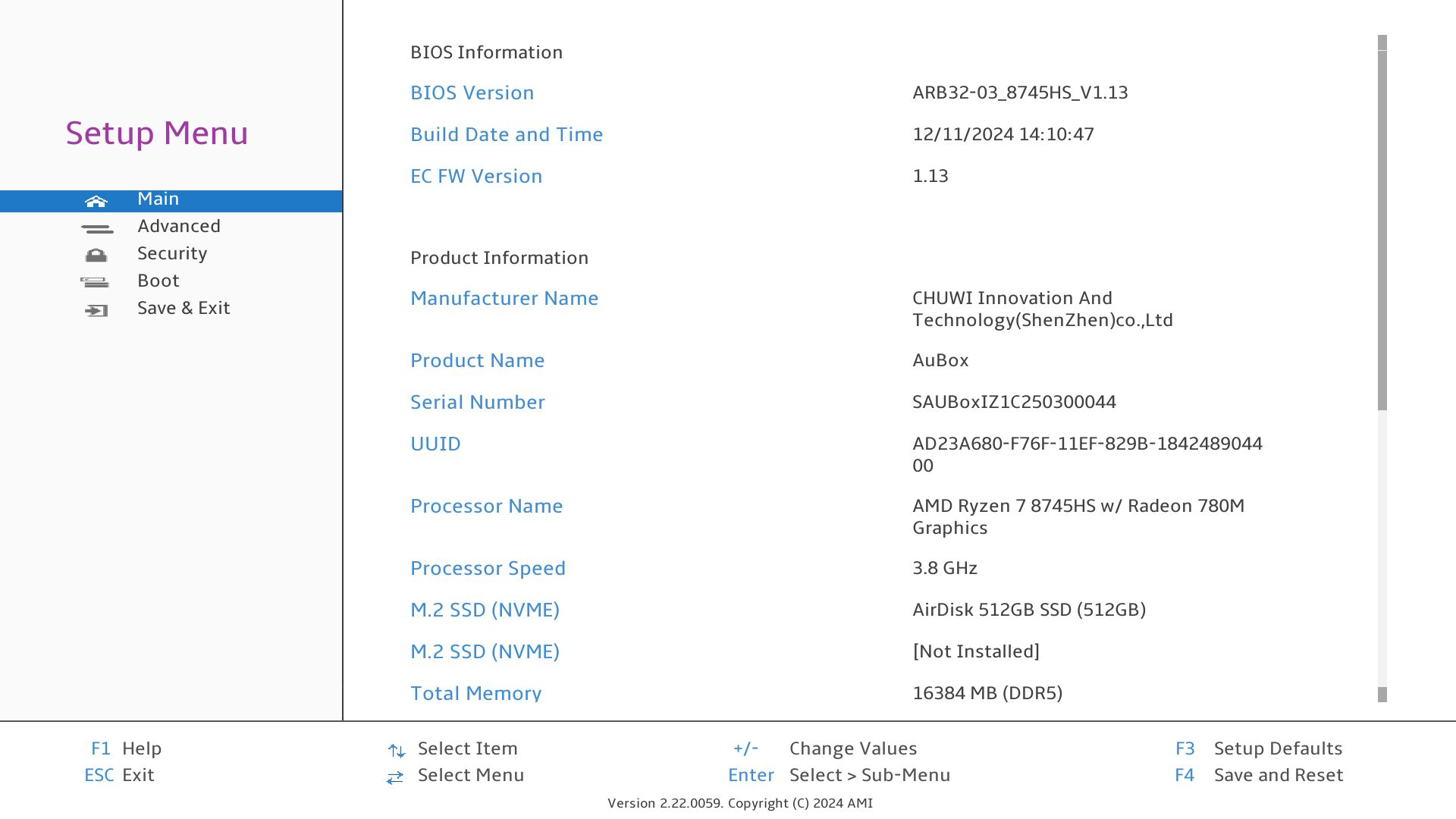Select the Processor Name entry

tap(486, 506)
